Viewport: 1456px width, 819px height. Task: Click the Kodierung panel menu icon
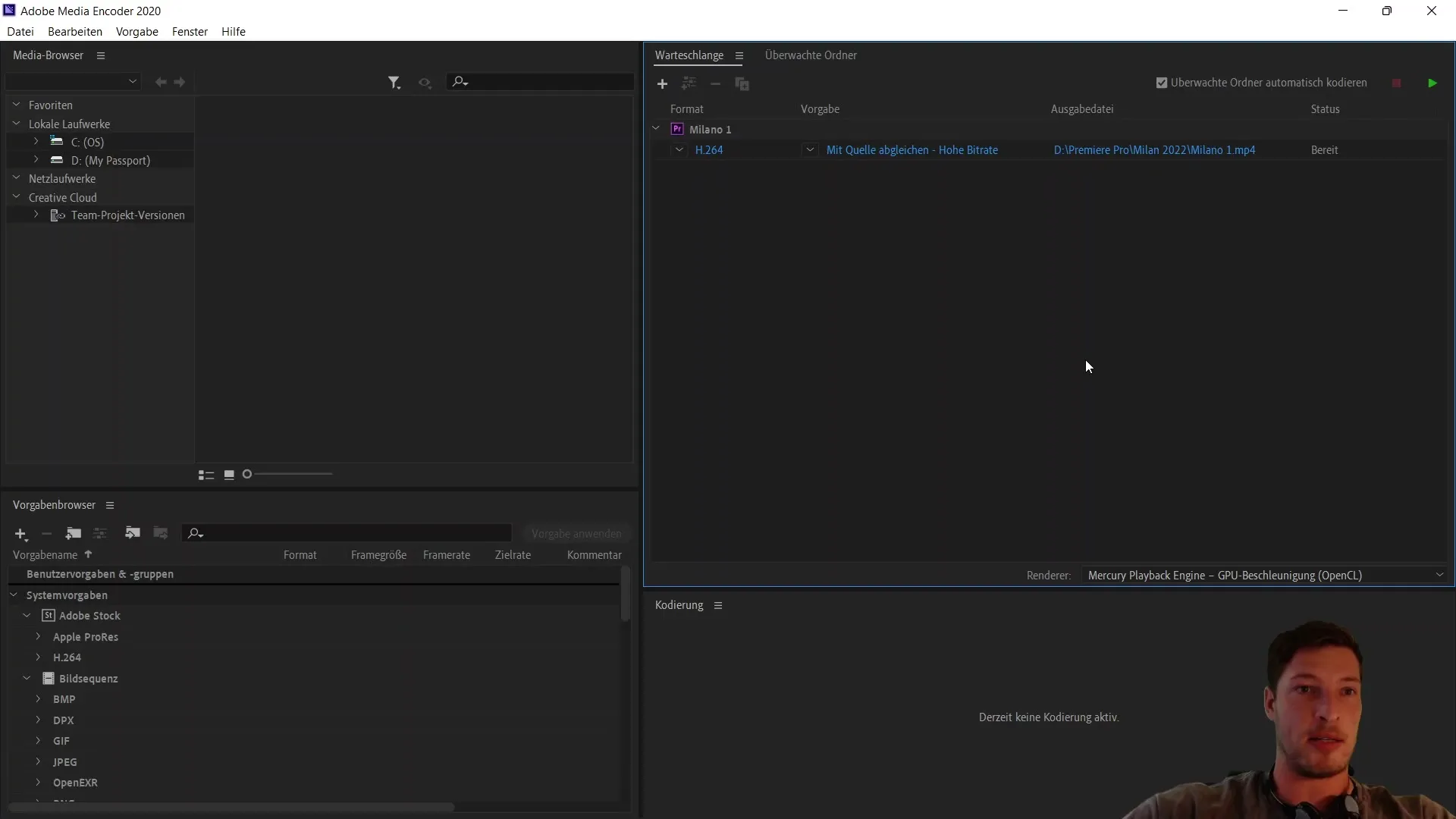[718, 605]
